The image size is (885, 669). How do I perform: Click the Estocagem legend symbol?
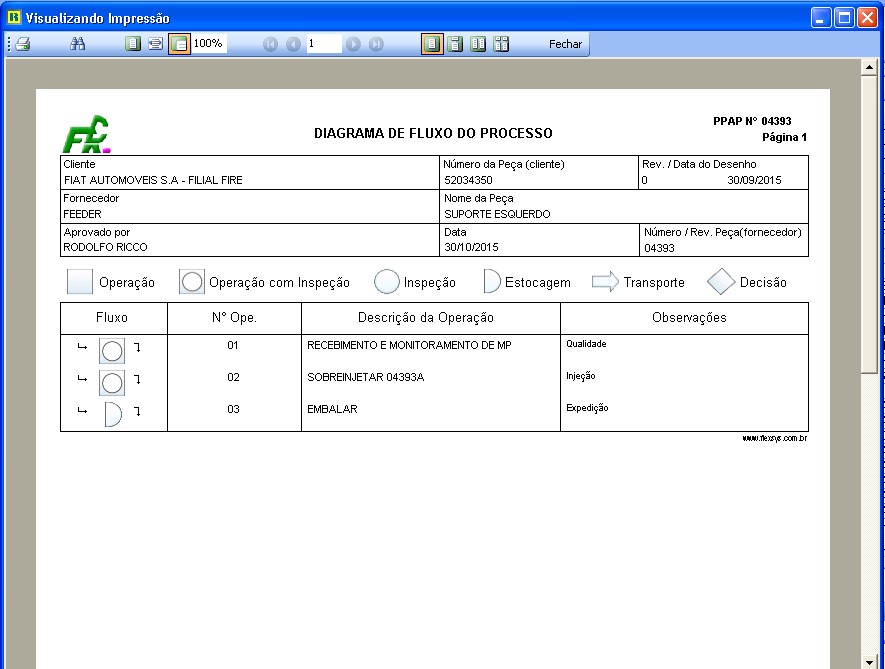(x=492, y=281)
